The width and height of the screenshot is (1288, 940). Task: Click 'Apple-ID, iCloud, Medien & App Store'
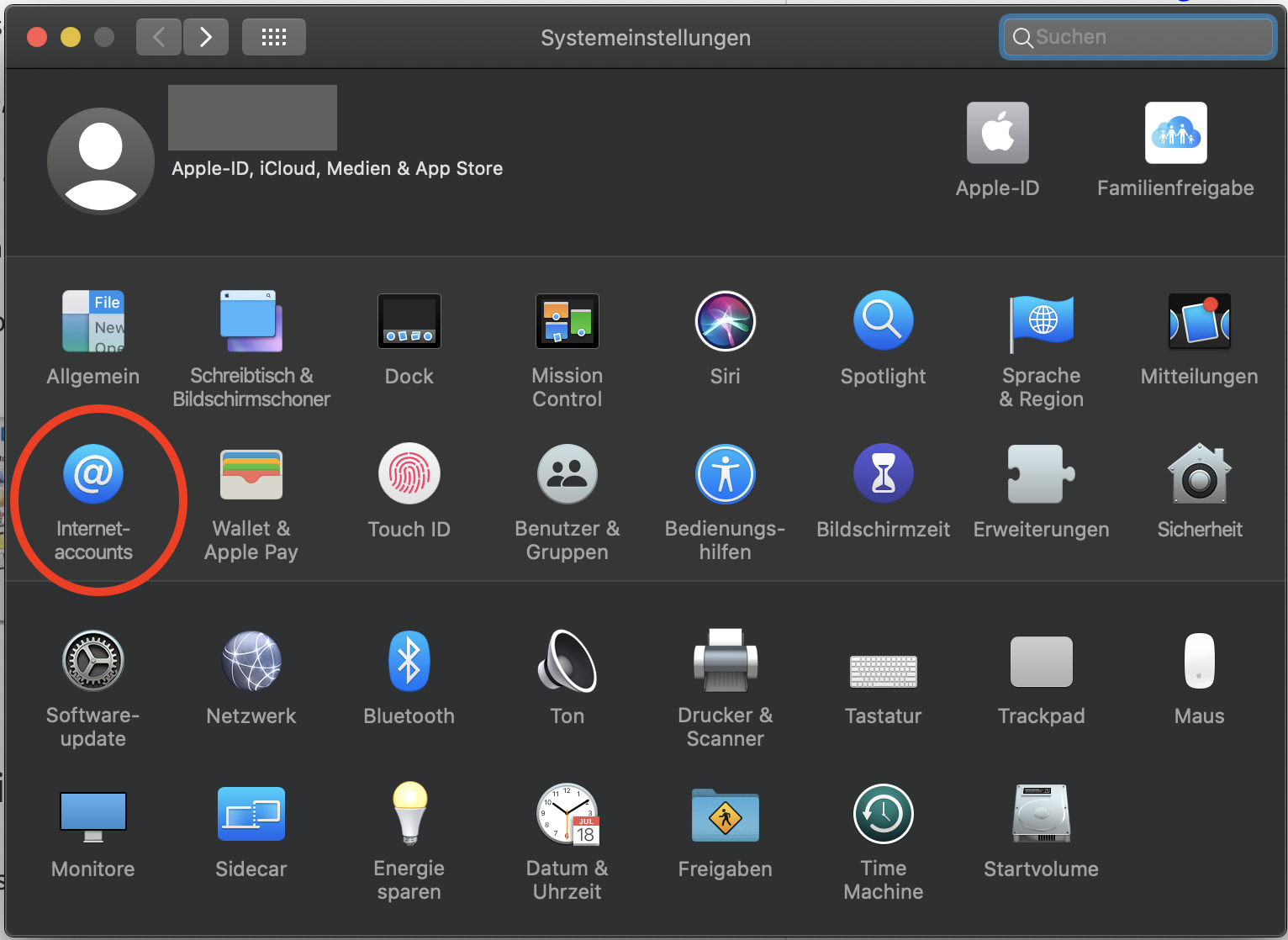337,168
